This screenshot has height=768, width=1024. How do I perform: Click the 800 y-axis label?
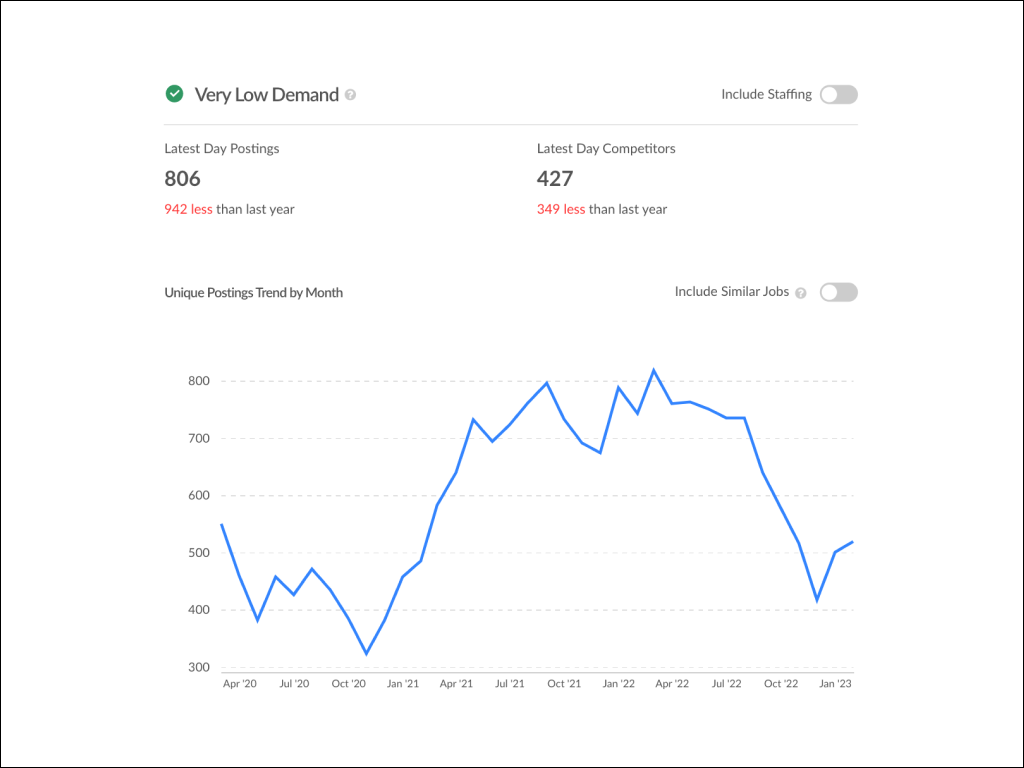click(x=199, y=381)
